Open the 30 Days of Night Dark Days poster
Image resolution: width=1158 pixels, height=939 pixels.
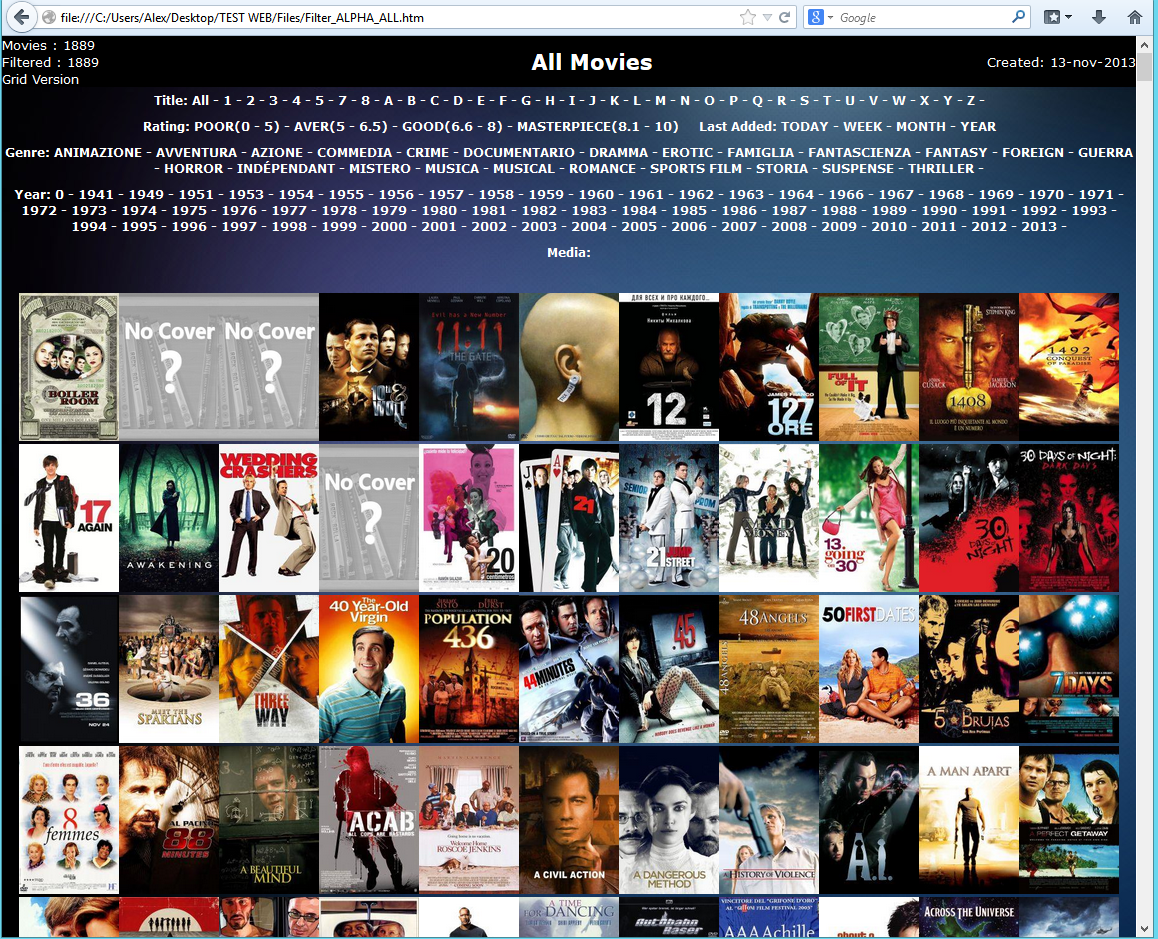point(1069,518)
